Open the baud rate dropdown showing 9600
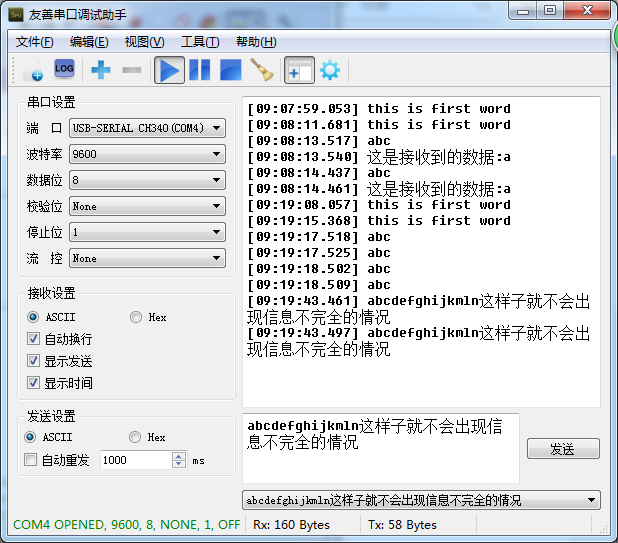 [147, 154]
